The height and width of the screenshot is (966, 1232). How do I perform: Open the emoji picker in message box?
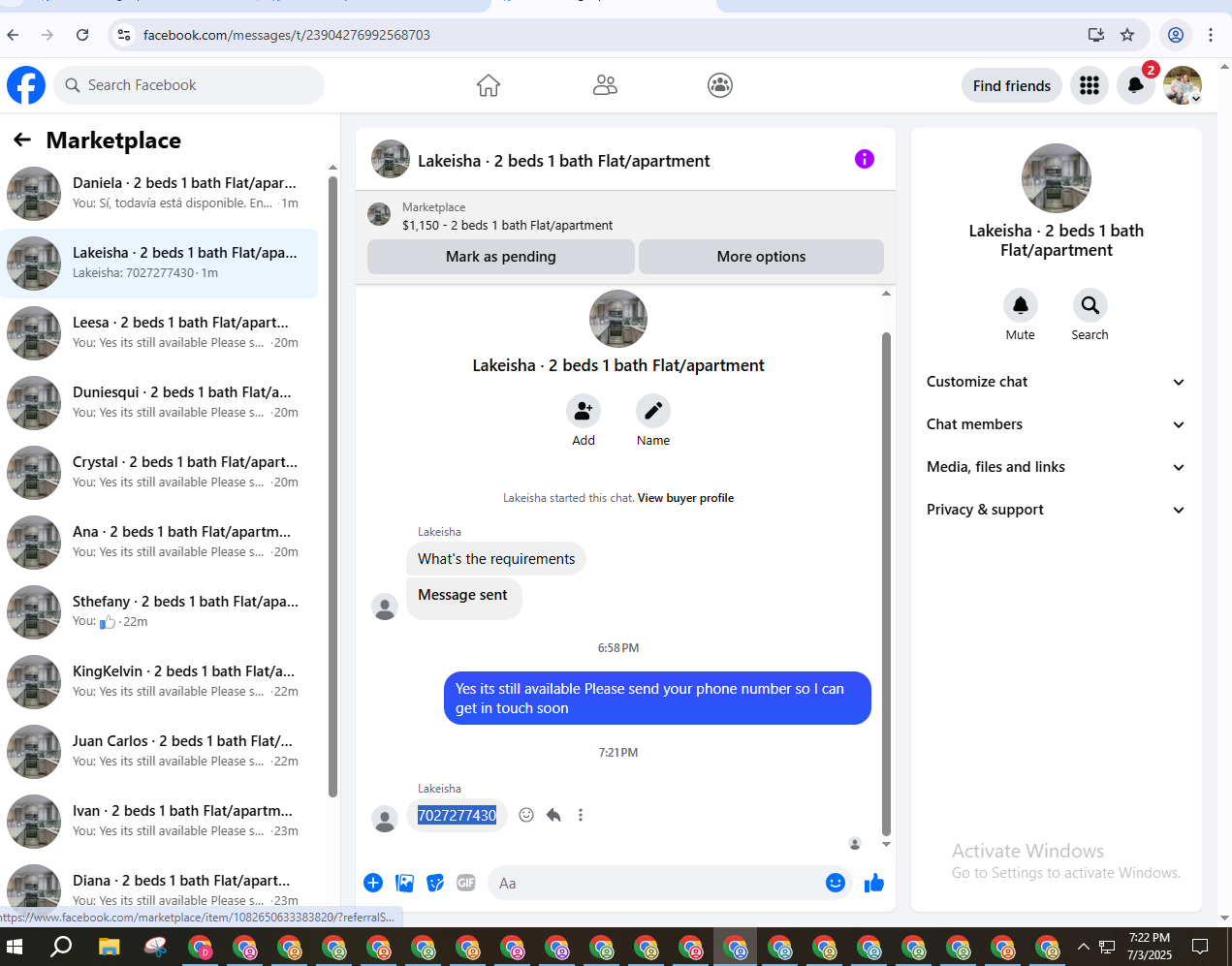[x=836, y=883]
